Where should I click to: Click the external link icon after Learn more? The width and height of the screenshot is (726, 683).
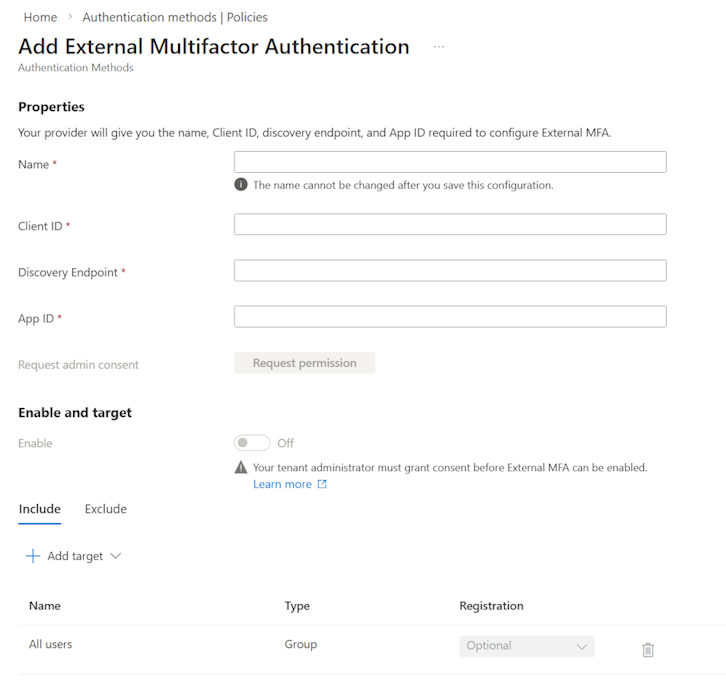point(322,485)
